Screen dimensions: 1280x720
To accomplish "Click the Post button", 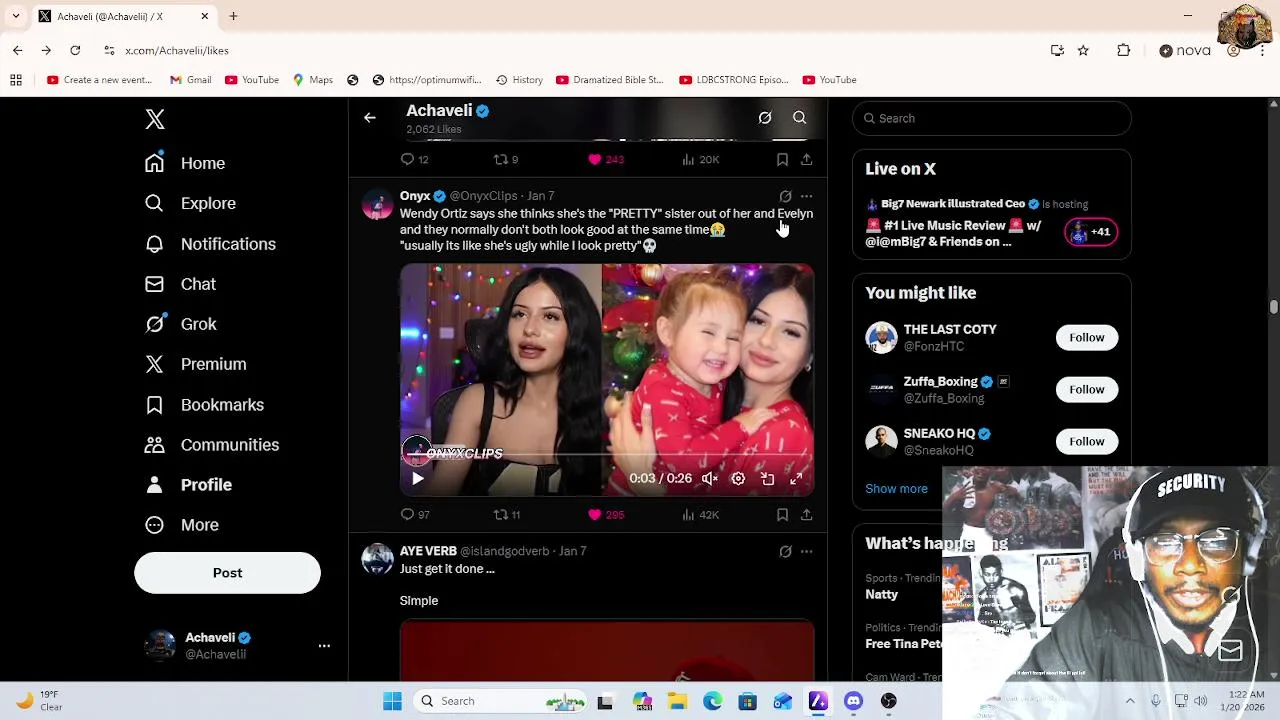I will click(x=227, y=573).
